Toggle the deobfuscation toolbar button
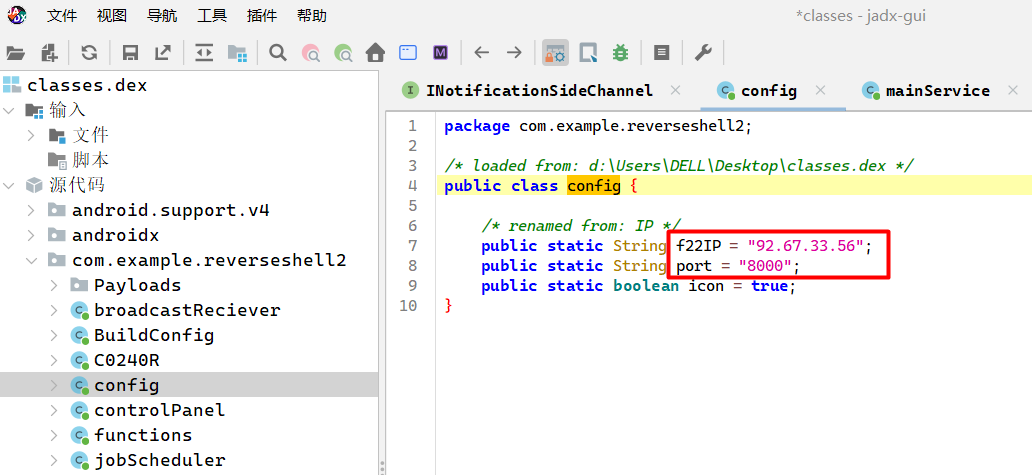The width and height of the screenshot is (1032, 475). coord(555,53)
